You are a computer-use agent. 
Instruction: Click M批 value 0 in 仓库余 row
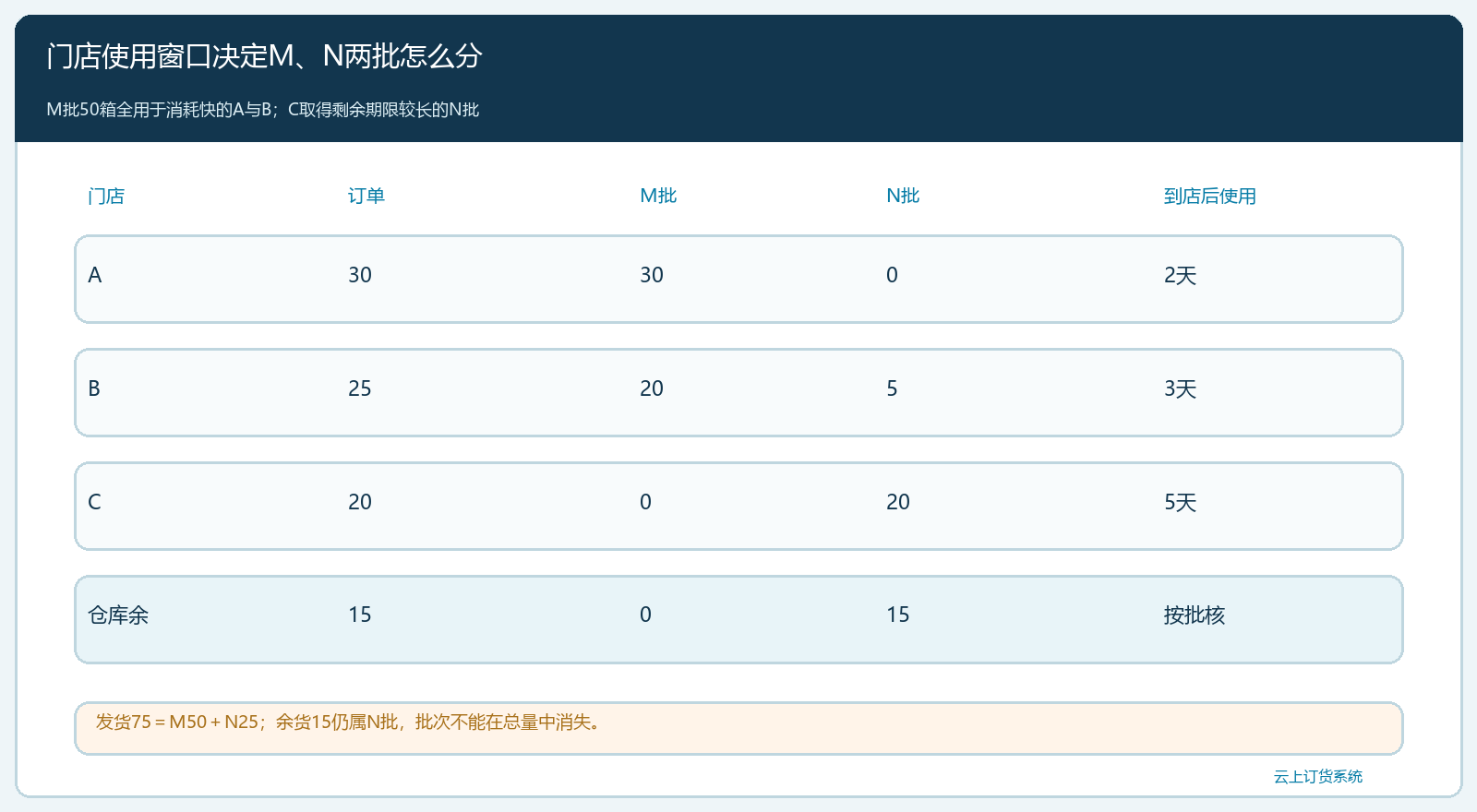(x=645, y=615)
